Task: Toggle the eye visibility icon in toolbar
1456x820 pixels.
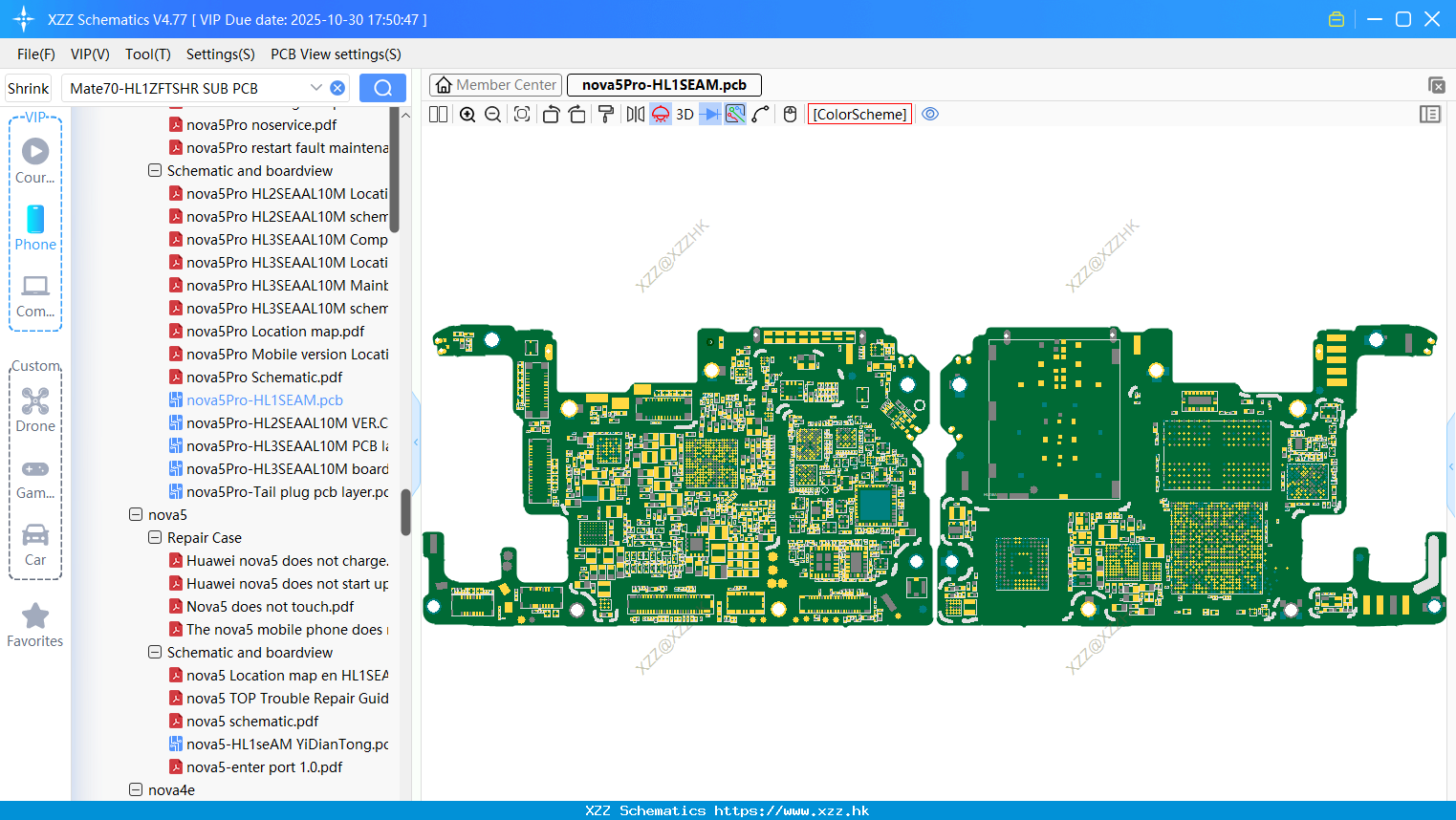Action: [930, 115]
